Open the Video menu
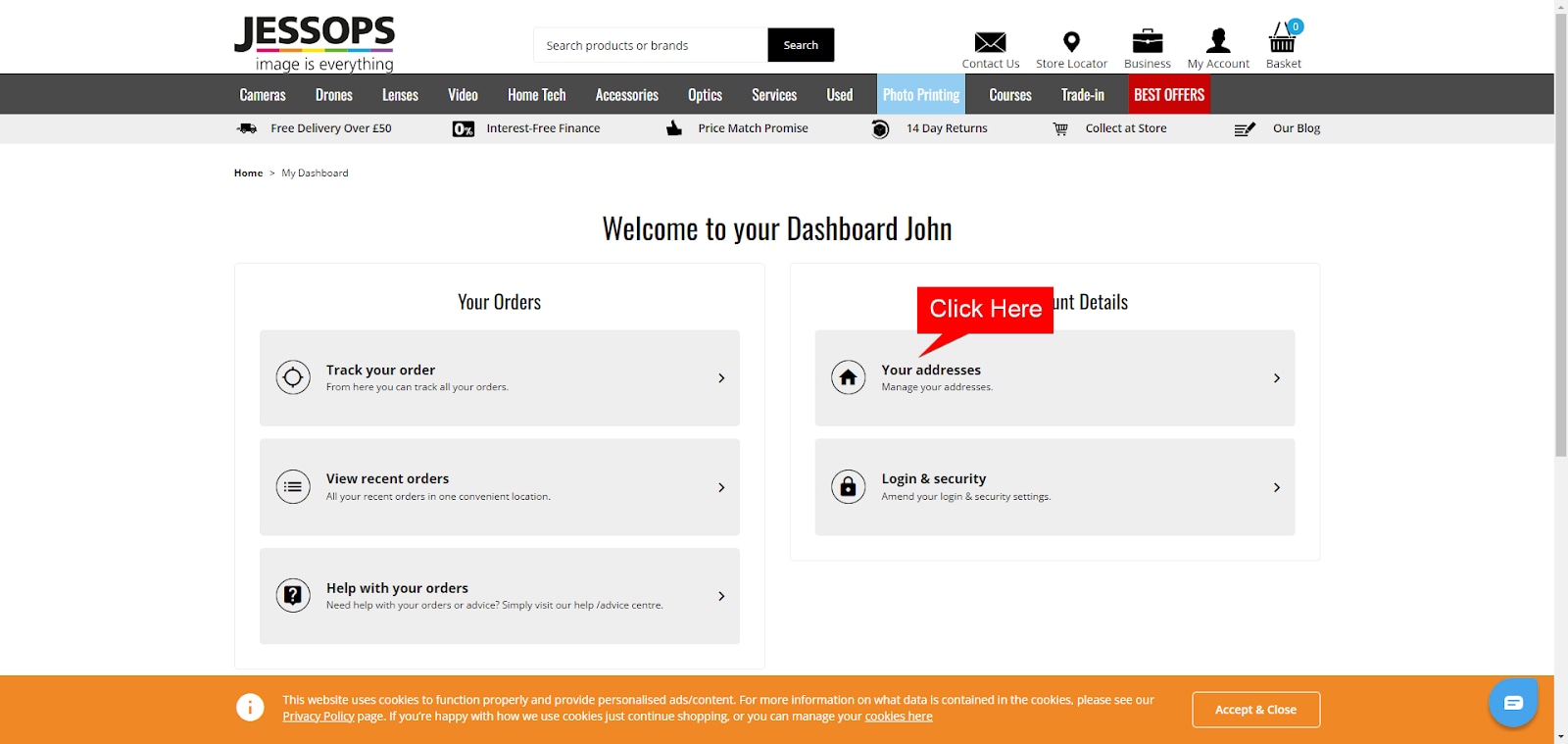 coord(463,95)
